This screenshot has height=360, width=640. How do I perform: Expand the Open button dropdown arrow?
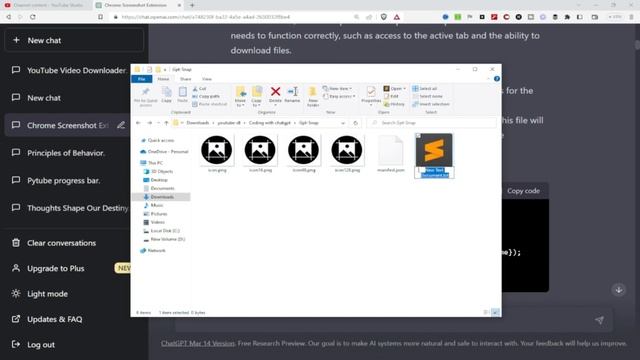point(404,89)
